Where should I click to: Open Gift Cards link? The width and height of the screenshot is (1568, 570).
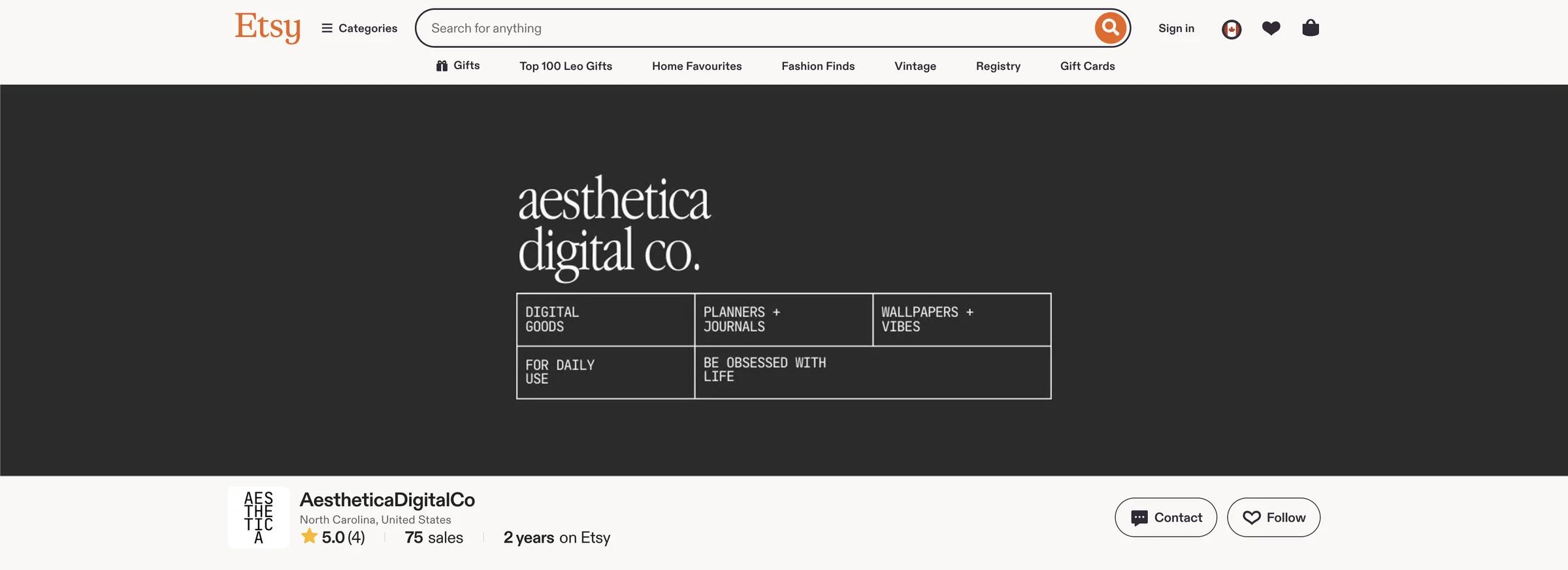pyautogui.click(x=1087, y=66)
